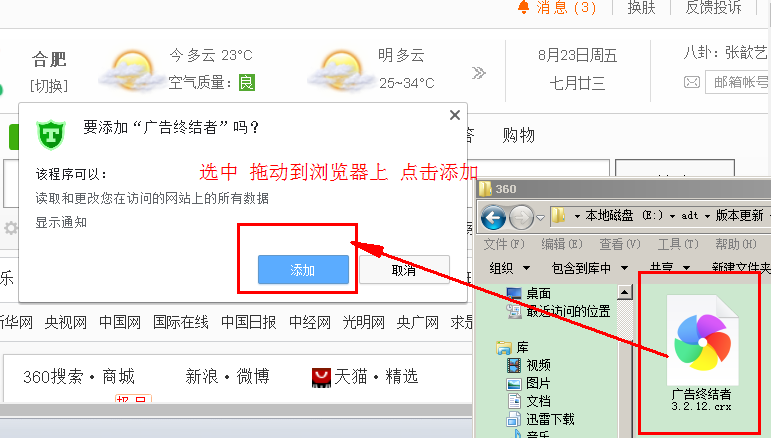Open the 消息 (3) notifications bell
This screenshot has width=771, height=438.
557,7
